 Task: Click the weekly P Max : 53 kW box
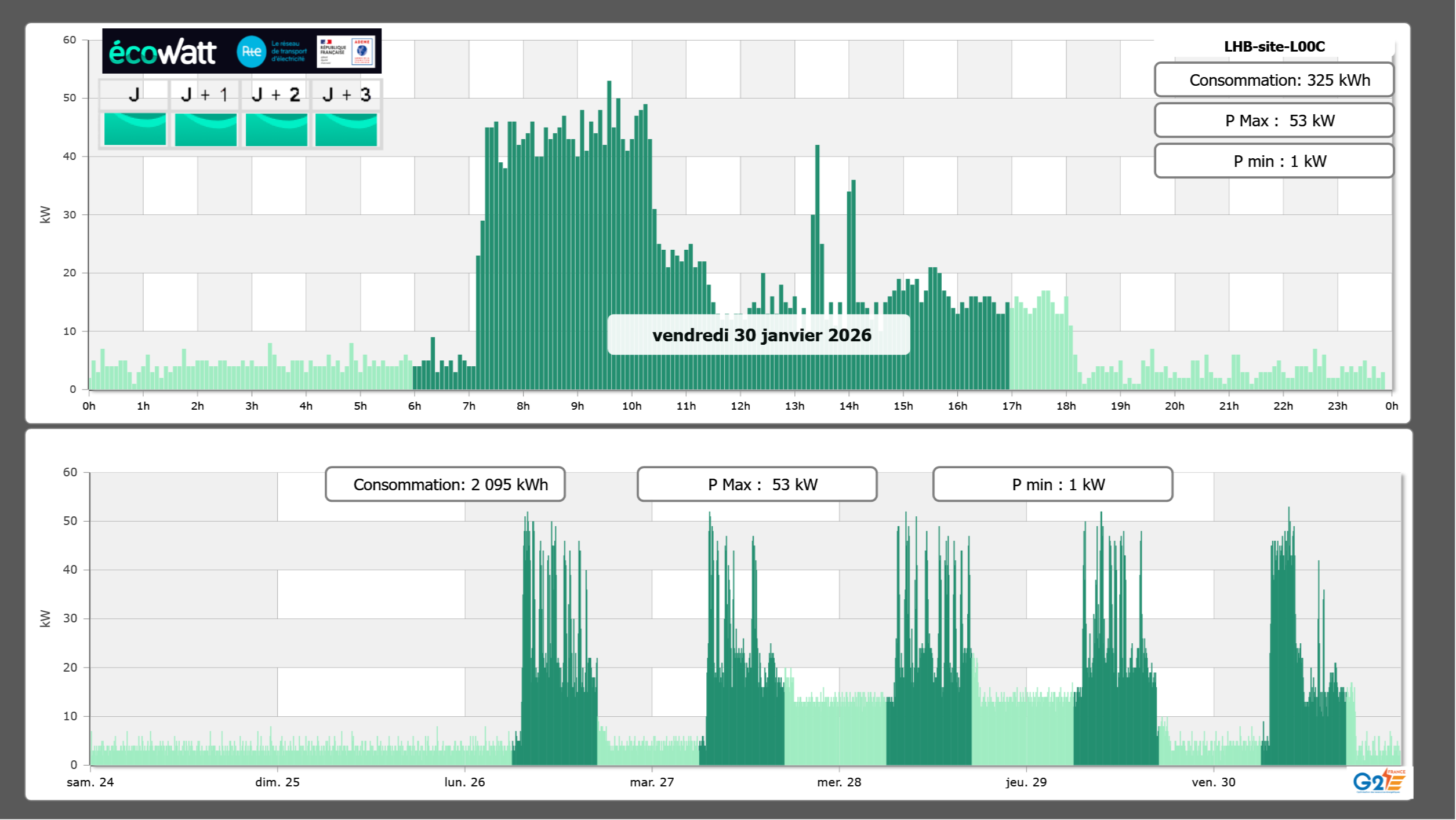pos(757,484)
